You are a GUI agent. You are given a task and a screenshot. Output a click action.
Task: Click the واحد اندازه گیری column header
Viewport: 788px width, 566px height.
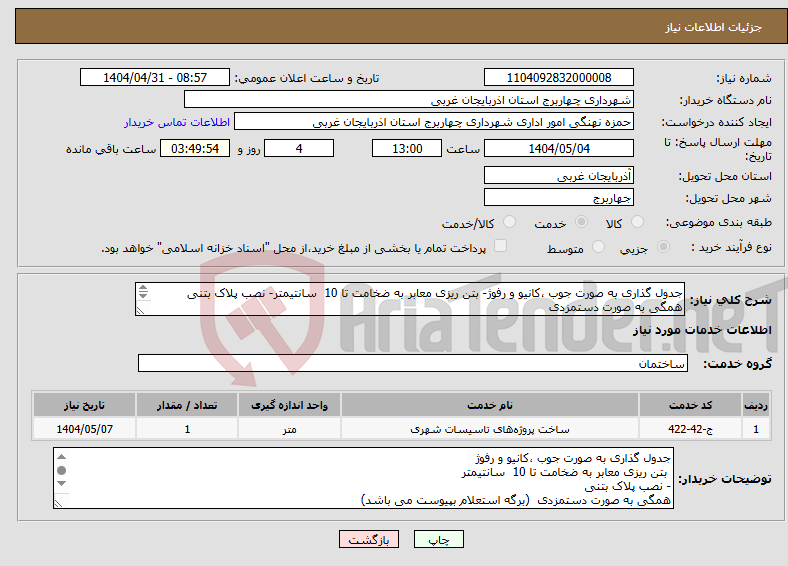[289, 405]
